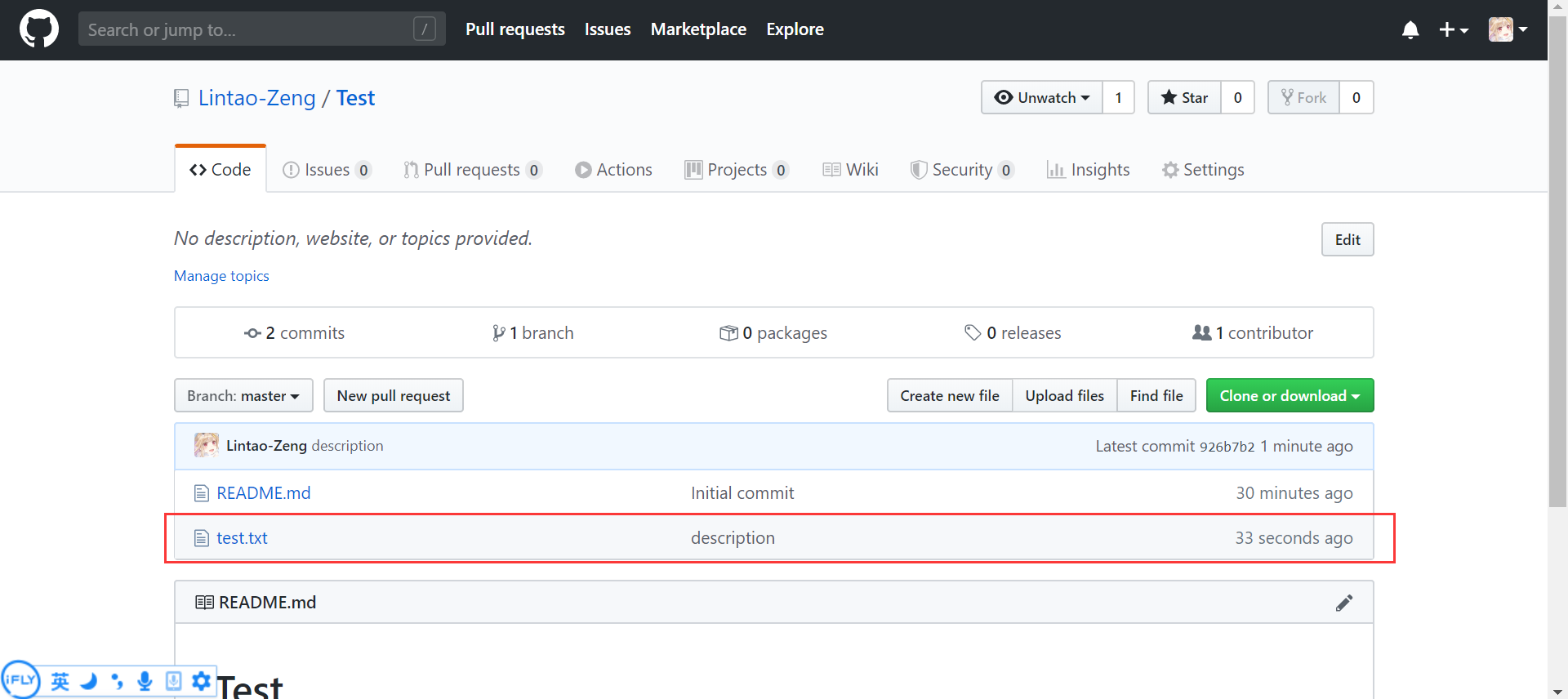Open Pull requests in top navigation
This screenshot has height=699, width=1568.
click(x=515, y=29)
